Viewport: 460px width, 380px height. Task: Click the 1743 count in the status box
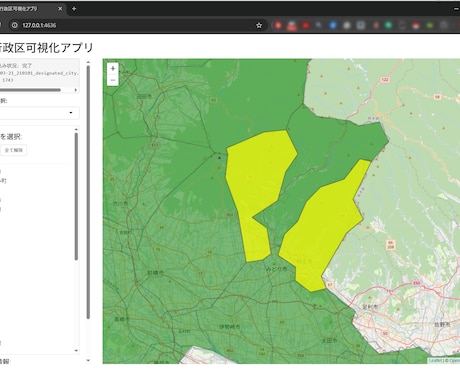coord(8,80)
